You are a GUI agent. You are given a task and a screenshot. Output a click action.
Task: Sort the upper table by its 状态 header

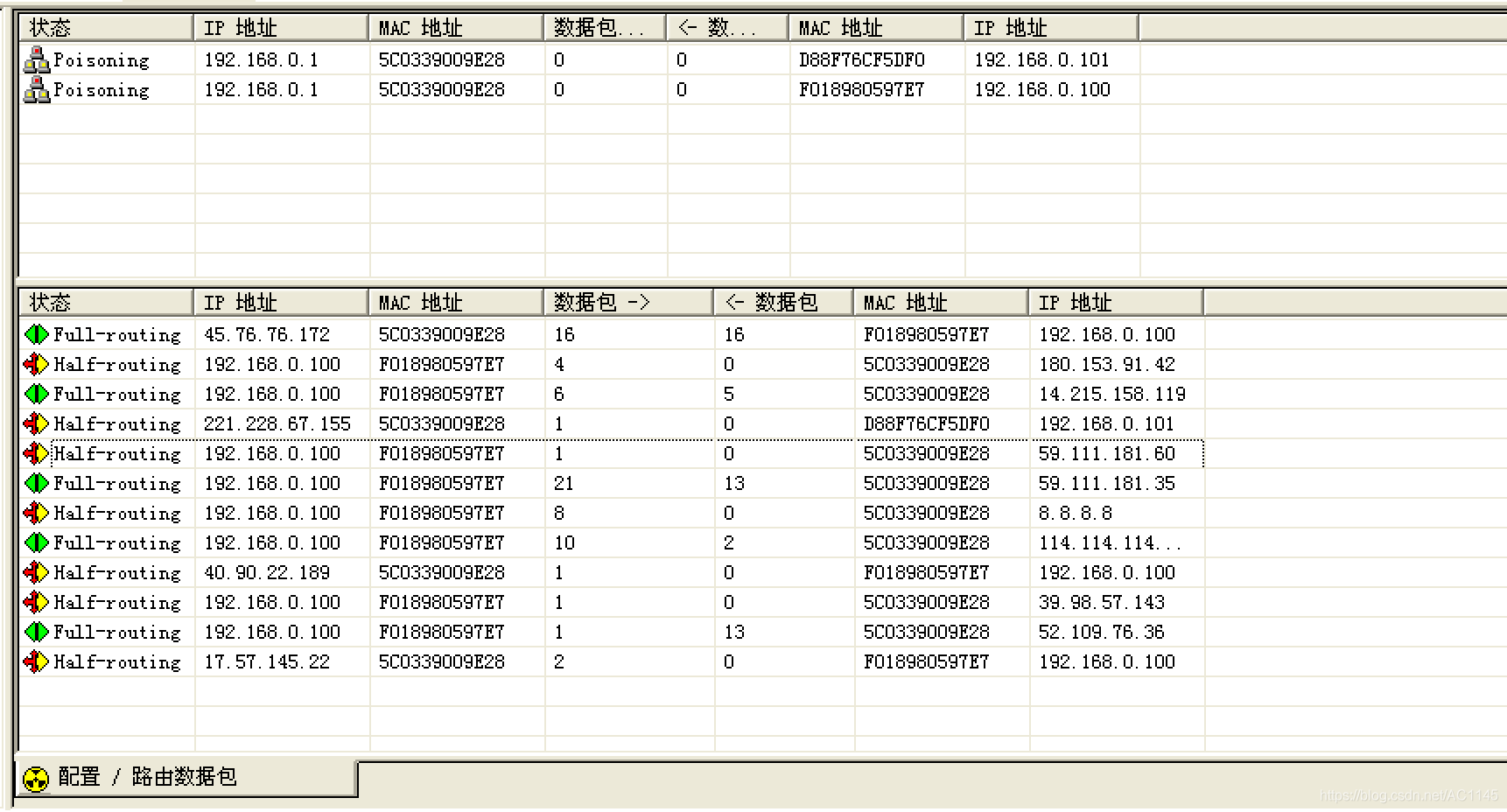(x=106, y=28)
